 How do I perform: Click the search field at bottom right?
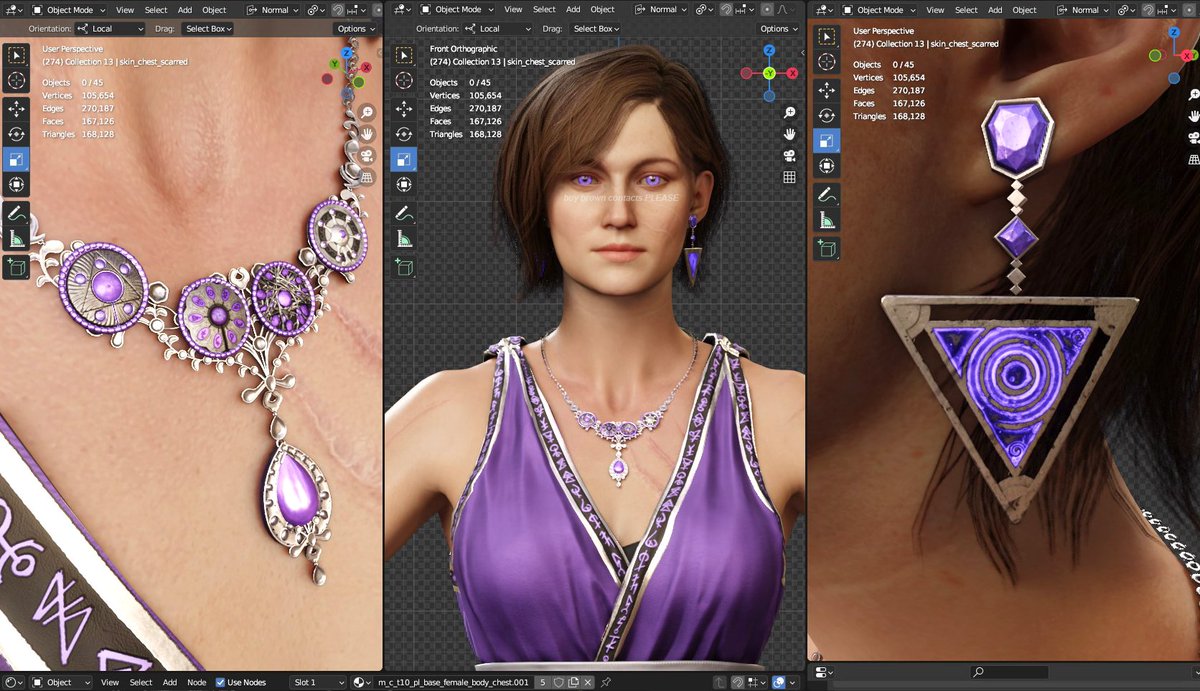pos(1009,672)
